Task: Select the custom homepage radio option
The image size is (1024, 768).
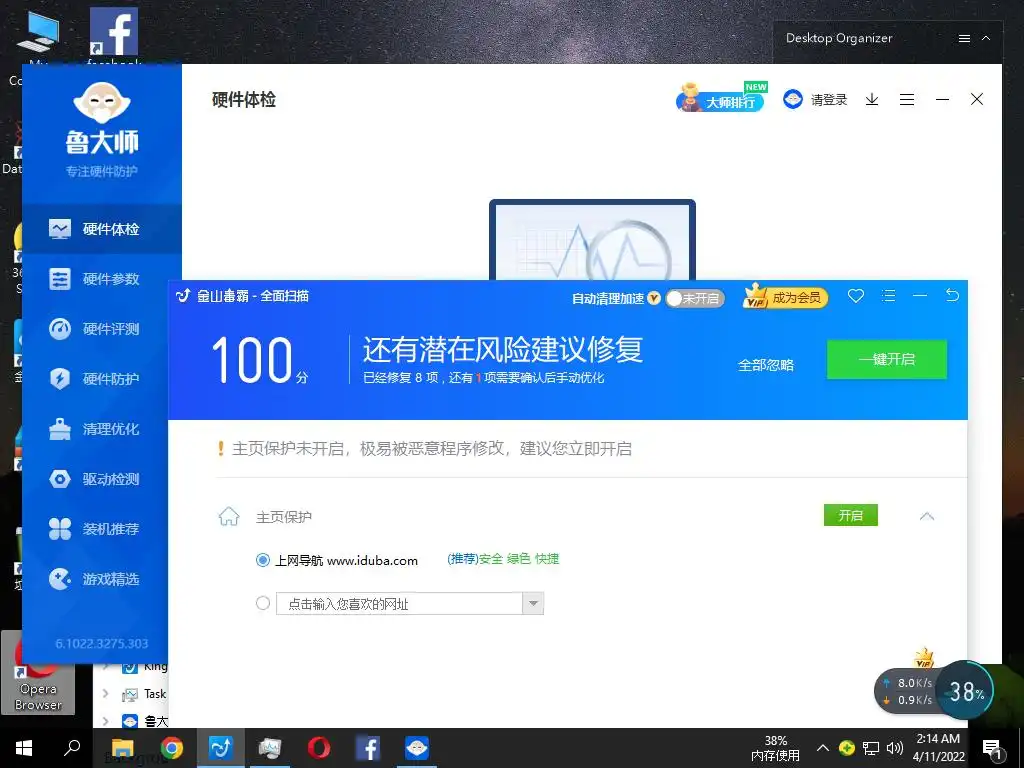Action: tap(263, 603)
